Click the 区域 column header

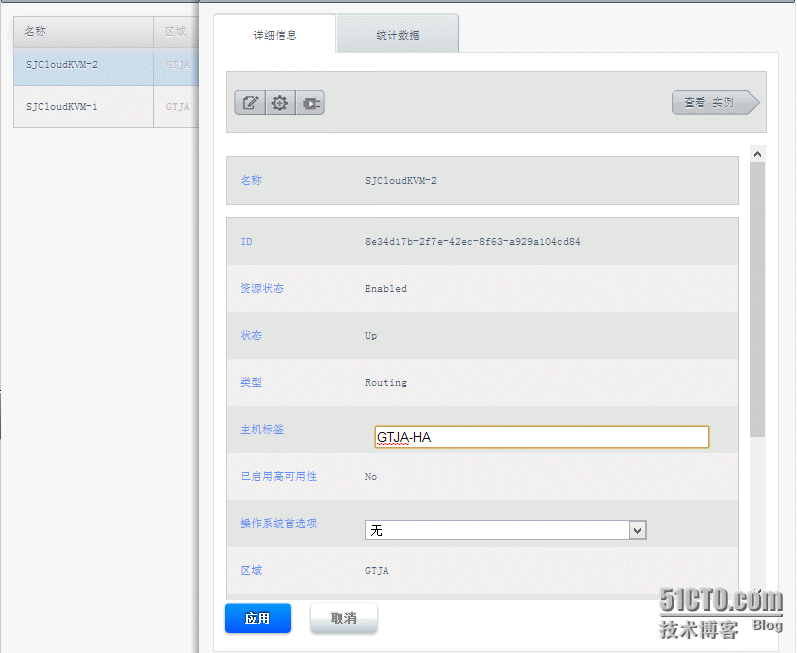point(176,32)
